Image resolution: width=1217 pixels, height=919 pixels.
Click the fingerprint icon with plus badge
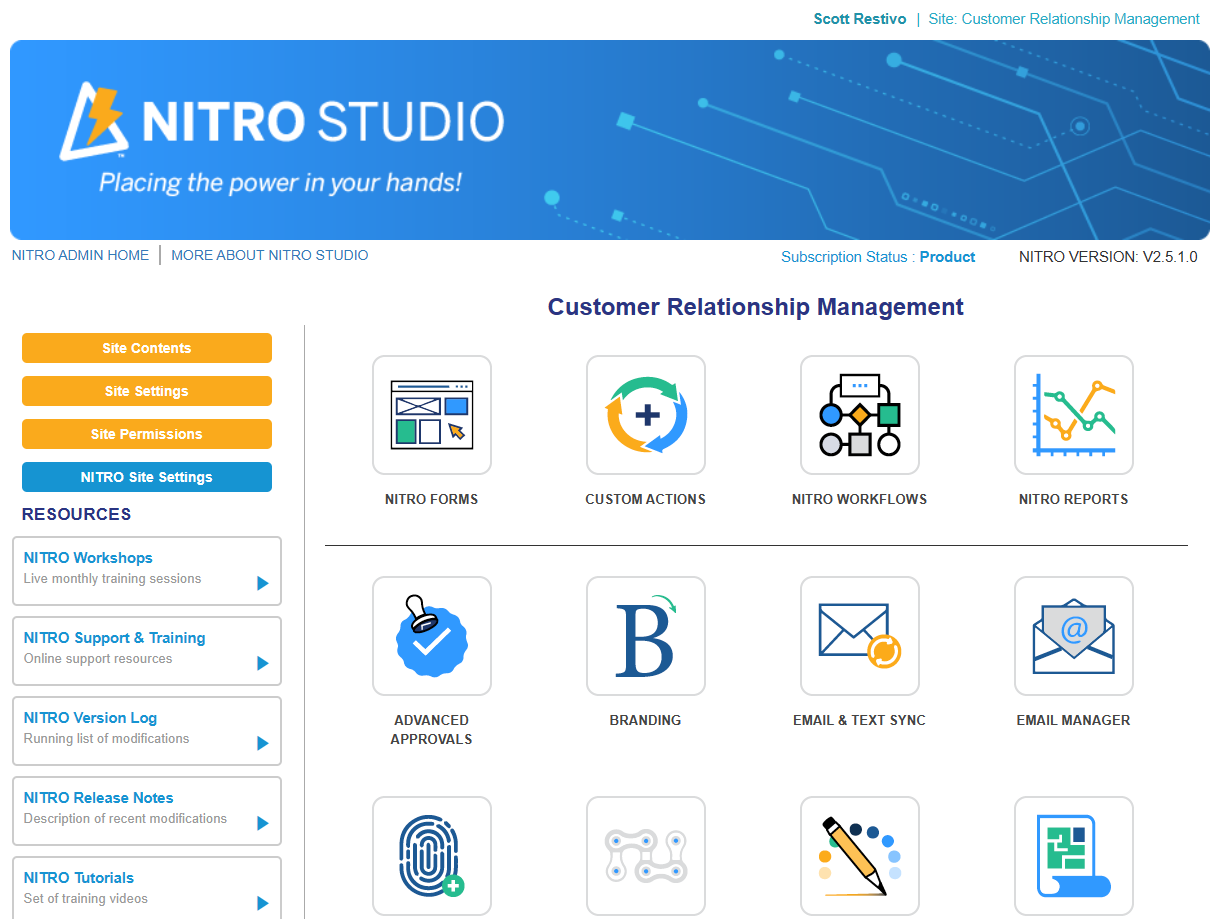coord(431,856)
